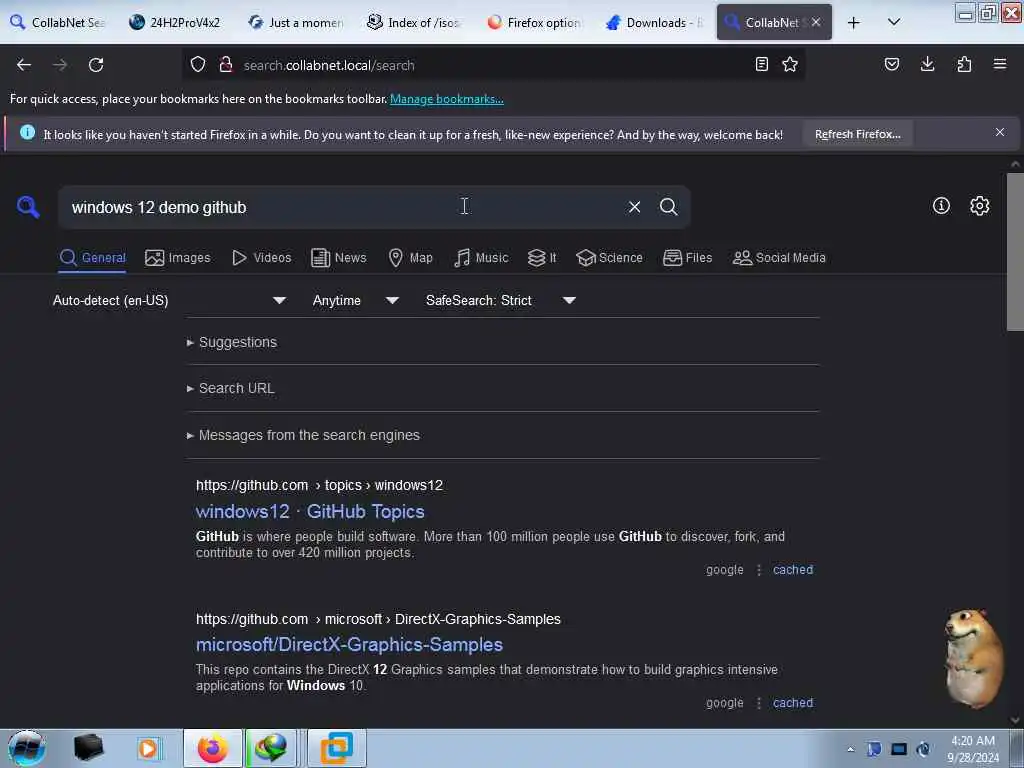Close the active CollabNet tab
1024x768 pixels.
tap(816, 22)
